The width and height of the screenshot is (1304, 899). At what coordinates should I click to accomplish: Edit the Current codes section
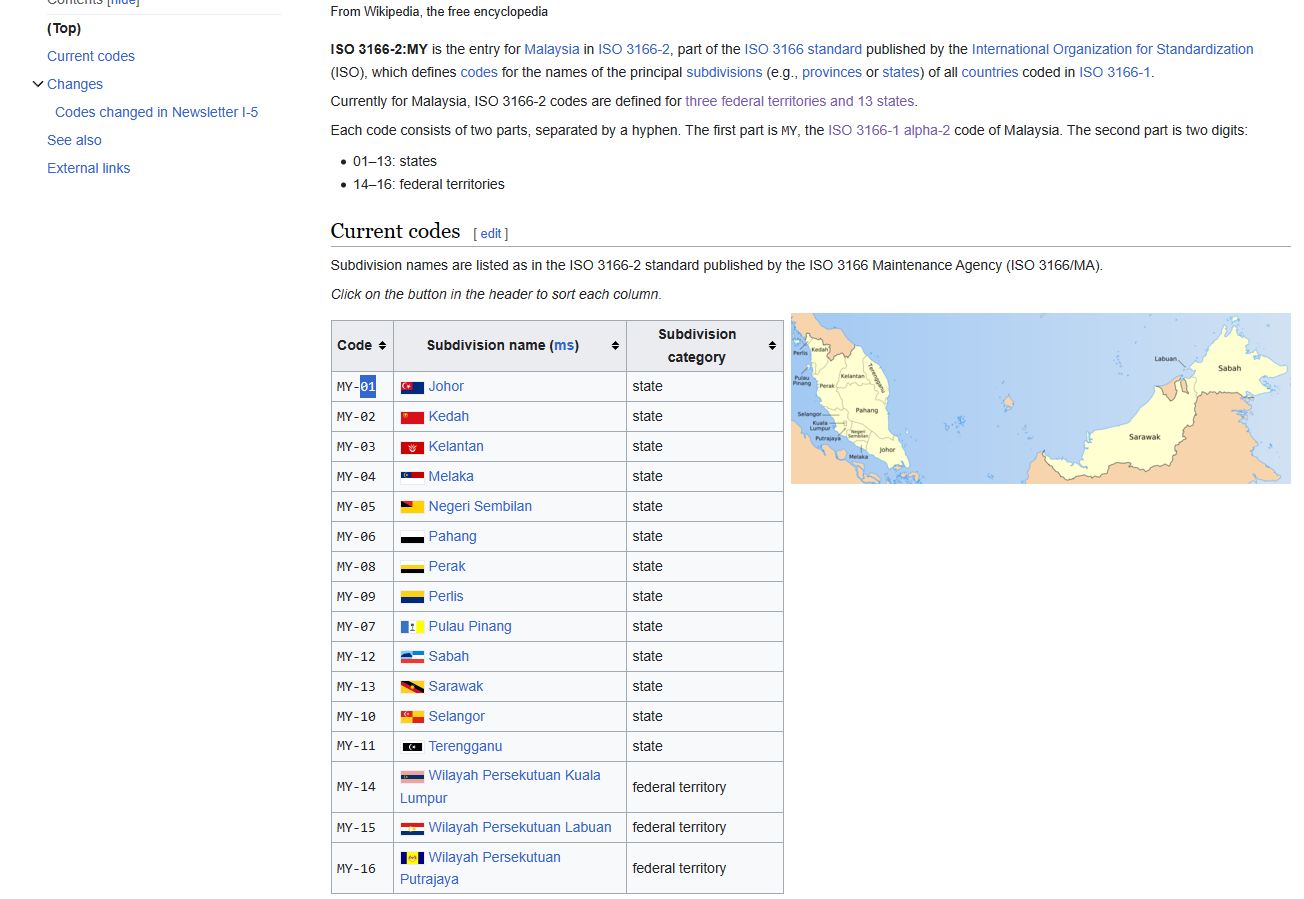click(490, 233)
